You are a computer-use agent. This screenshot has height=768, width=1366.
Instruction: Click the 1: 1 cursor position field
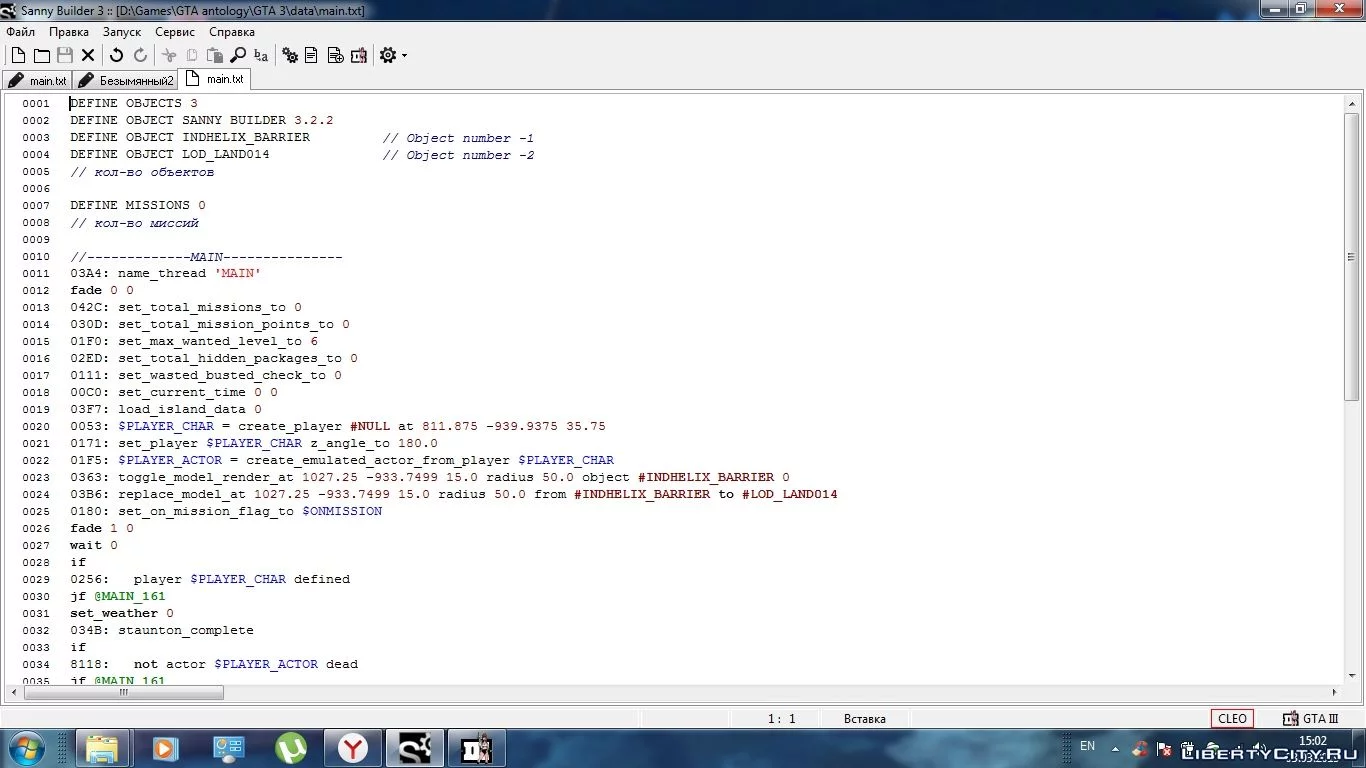coord(782,718)
